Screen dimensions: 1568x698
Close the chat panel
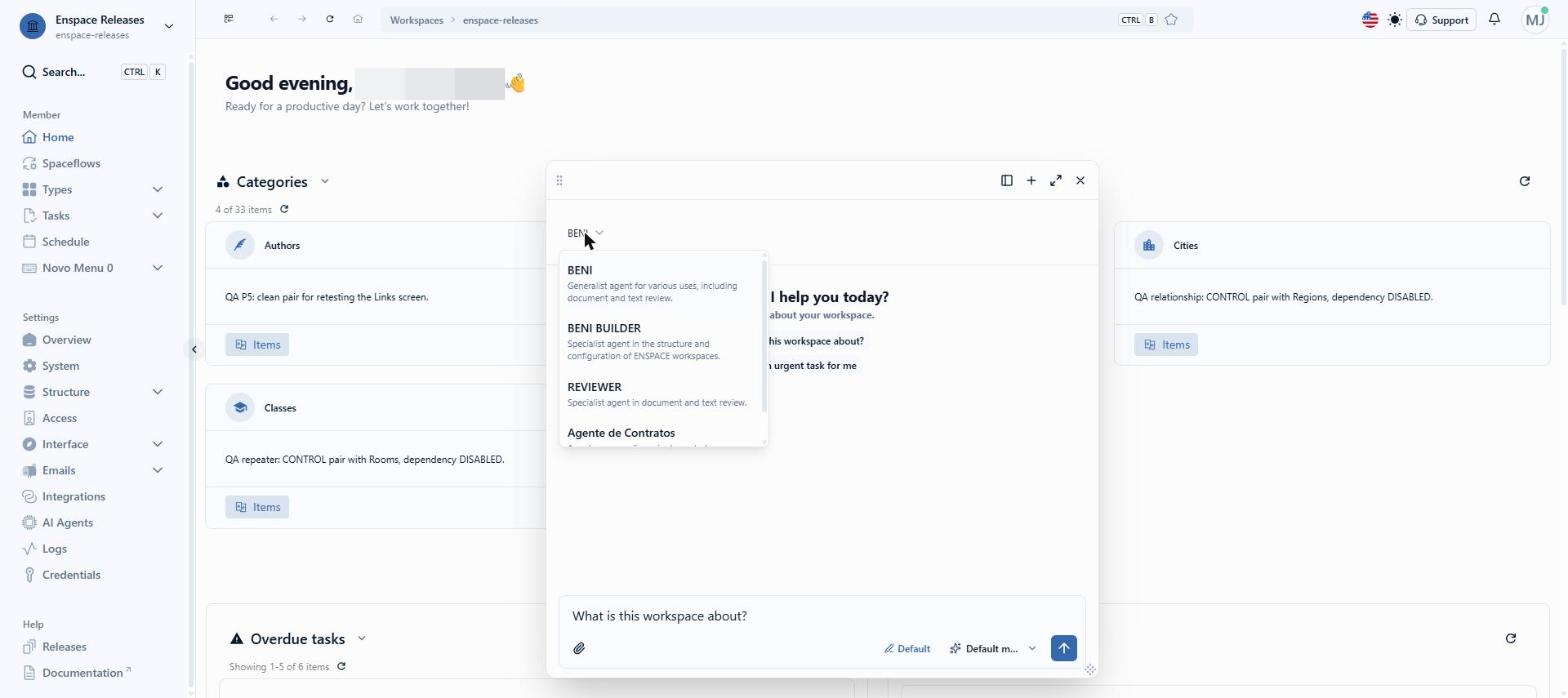click(1080, 180)
